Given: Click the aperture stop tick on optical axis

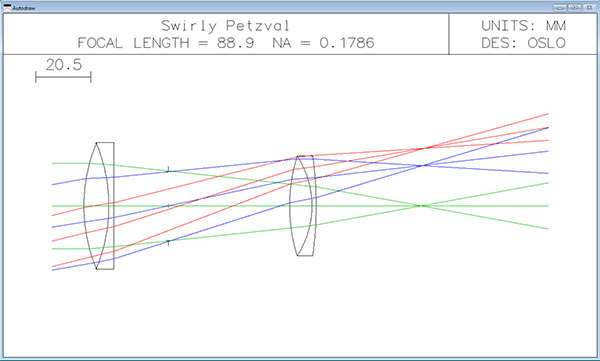Looking at the screenshot, I should tap(168, 206).
